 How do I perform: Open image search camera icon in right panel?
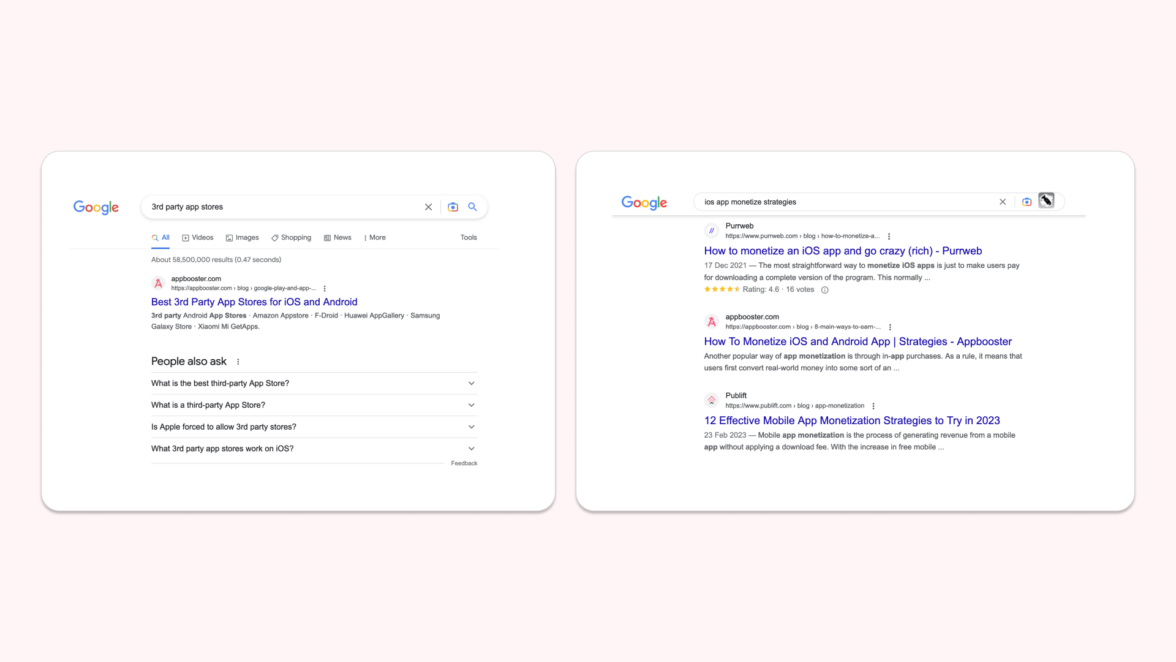coord(1027,202)
